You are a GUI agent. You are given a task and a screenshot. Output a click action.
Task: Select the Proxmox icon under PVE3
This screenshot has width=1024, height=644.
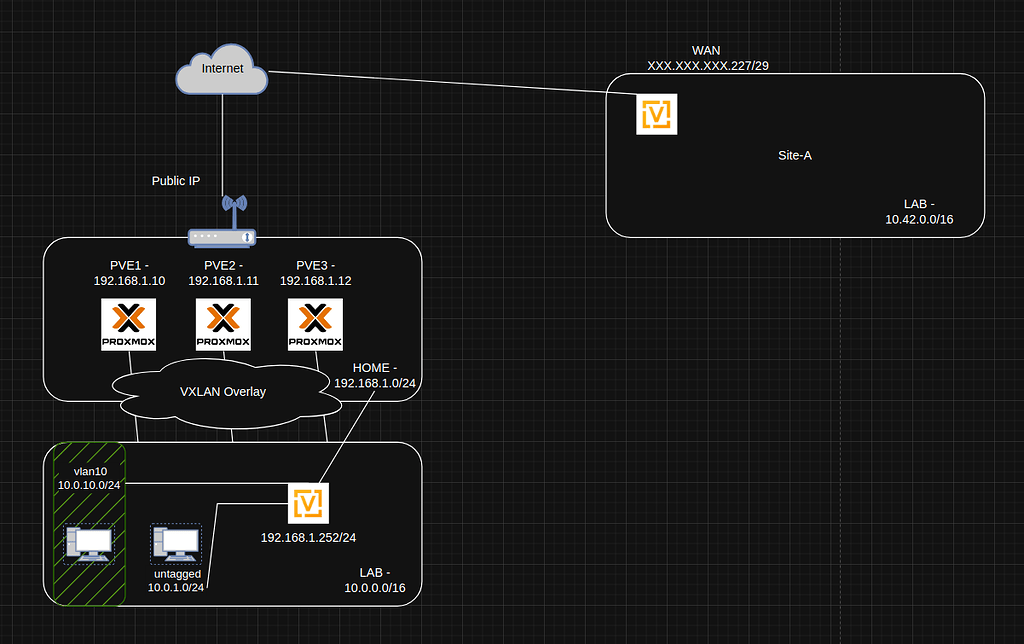pyautogui.click(x=314, y=324)
